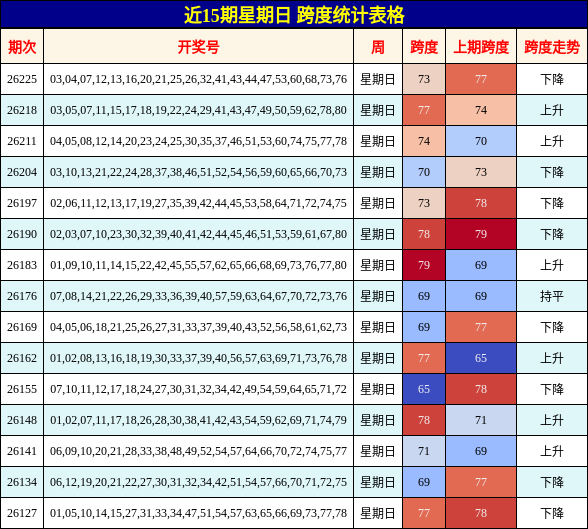This screenshot has height=529, width=588.
Task: Click the 下降 trend in row 26225
Action: [552, 79]
